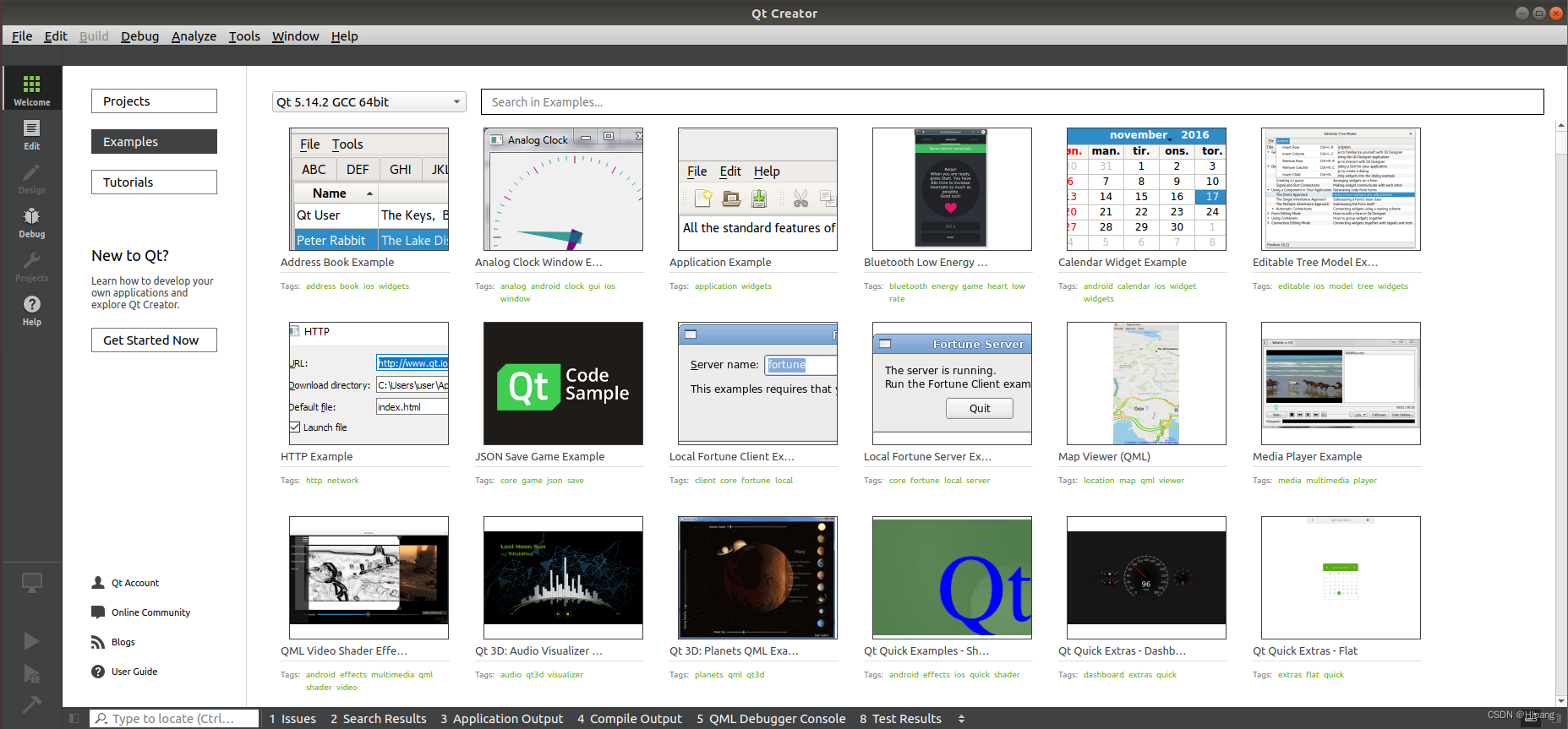1568x729 pixels.
Task: Open the Build menu
Action: pyautogui.click(x=94, y=35)
